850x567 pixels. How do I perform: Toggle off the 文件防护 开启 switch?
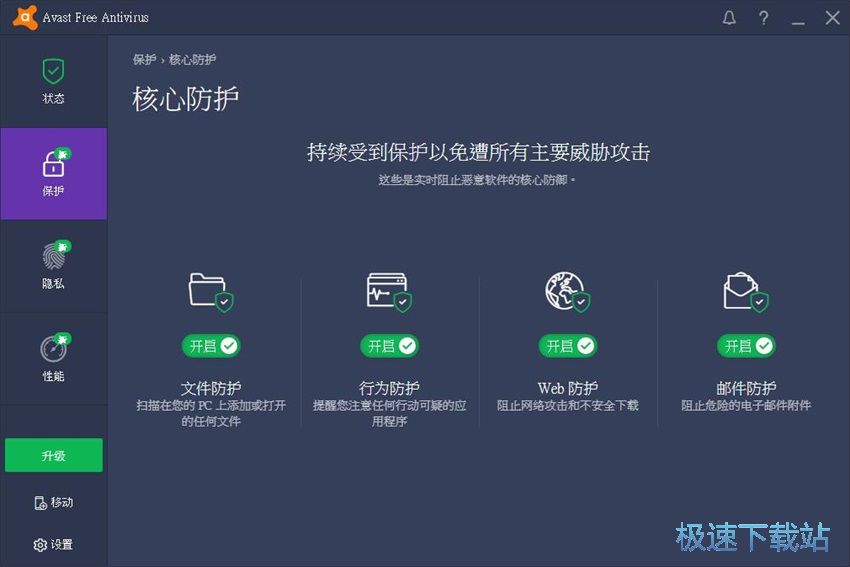pyautogui.click(x=211, y=346)
